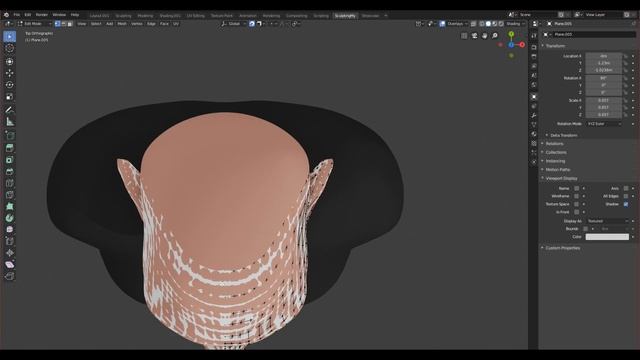Viewport: 640px width, 360px height.
Task: Select the Edge Slide tool
Action: (10, 241)
